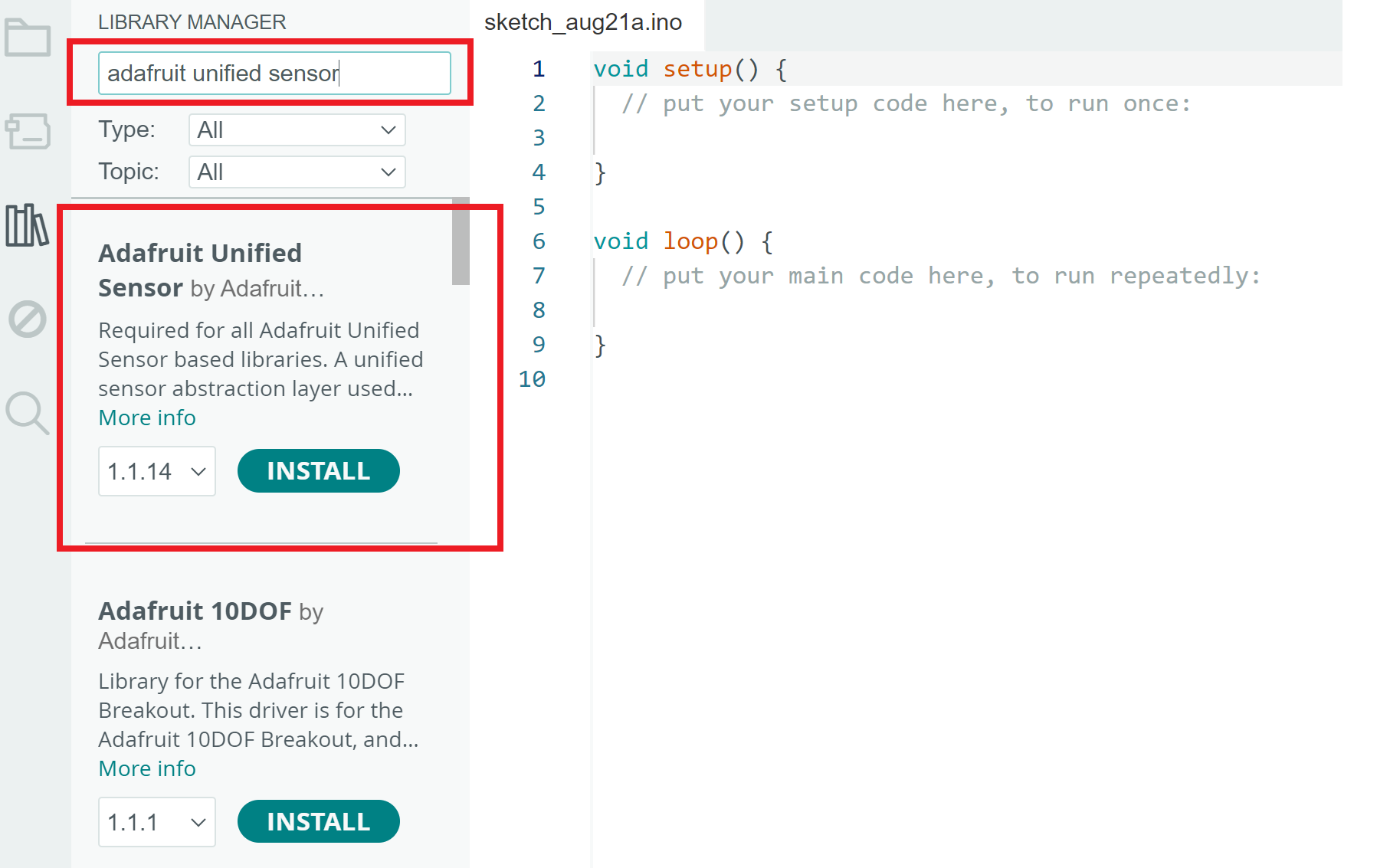Select the sketch_aug21a.ino tab
1390x868 pixels.
583,22
